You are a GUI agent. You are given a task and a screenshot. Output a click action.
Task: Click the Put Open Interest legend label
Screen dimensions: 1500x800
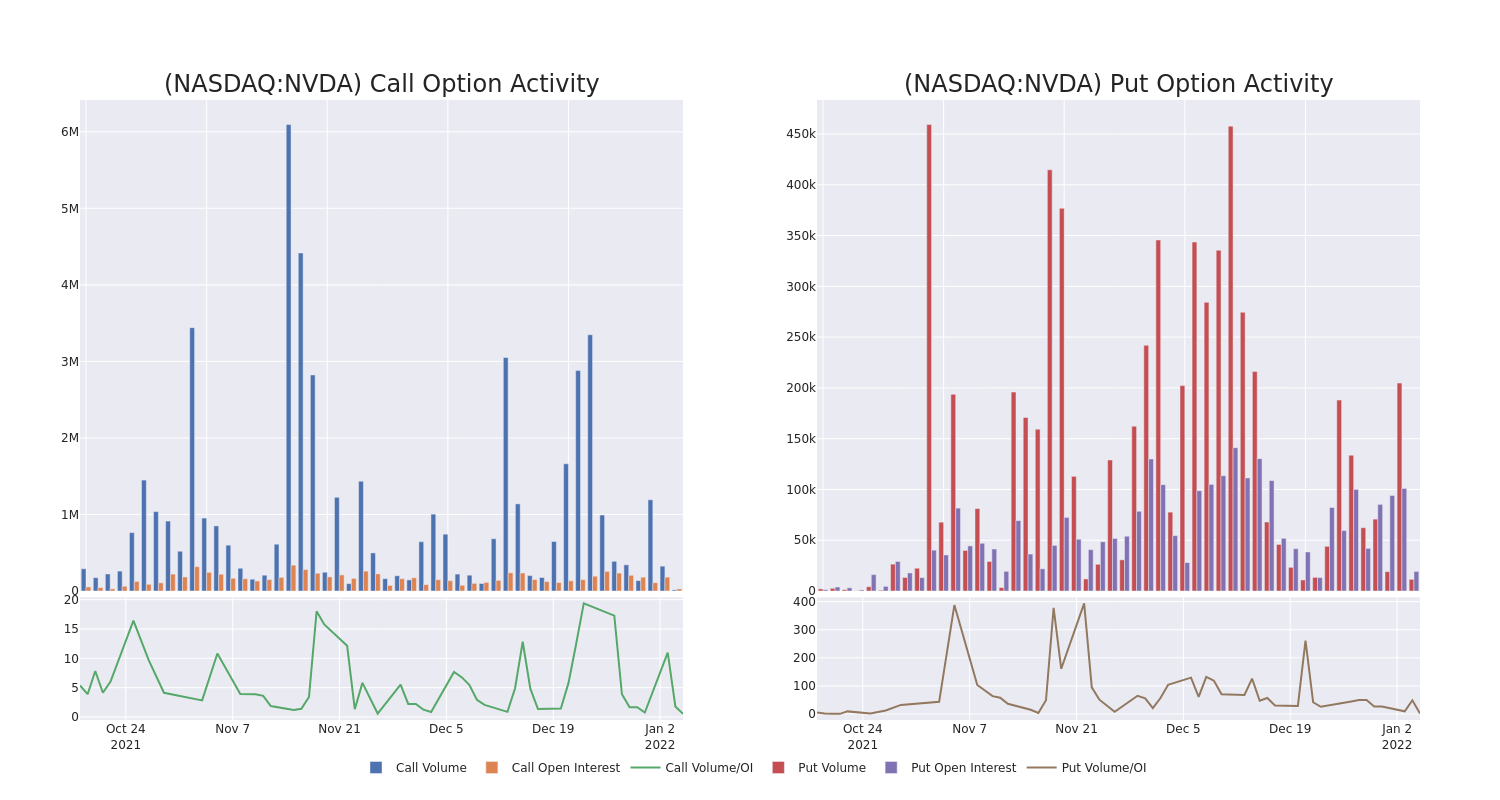pyautogui.click(x=963, y=768)
